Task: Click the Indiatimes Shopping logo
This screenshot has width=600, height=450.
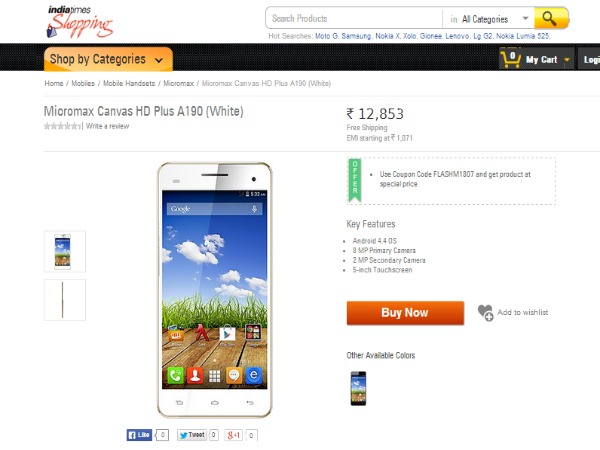Action: point(79,20)
